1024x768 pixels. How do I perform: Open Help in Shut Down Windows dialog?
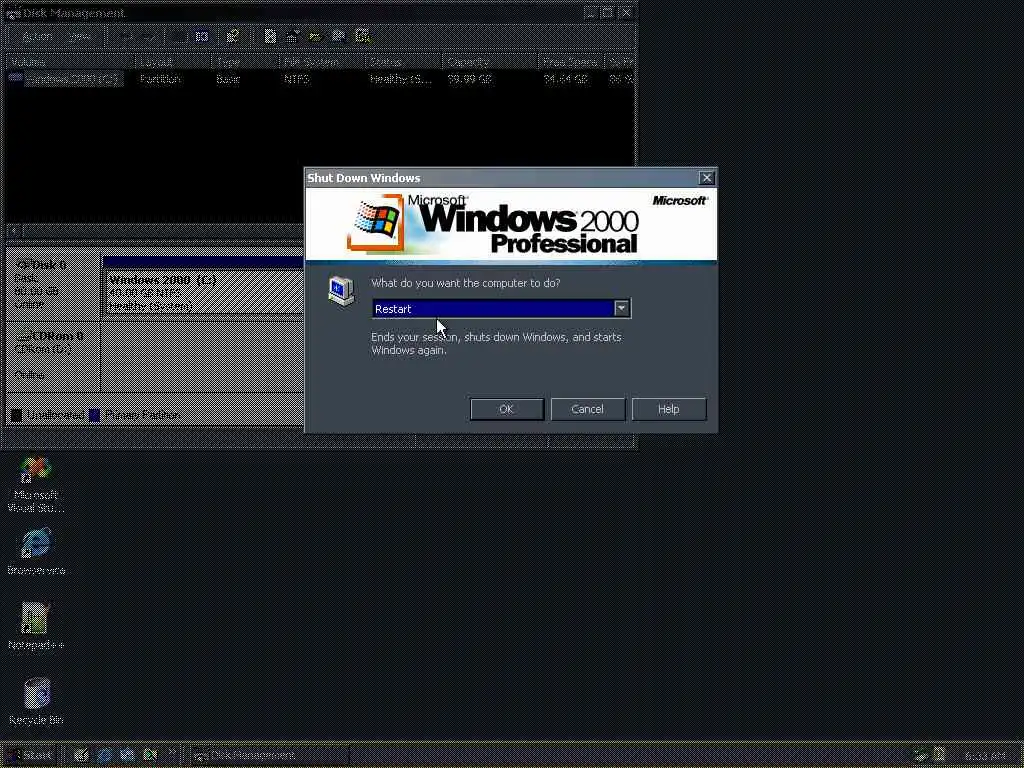[x=669, y=409]
